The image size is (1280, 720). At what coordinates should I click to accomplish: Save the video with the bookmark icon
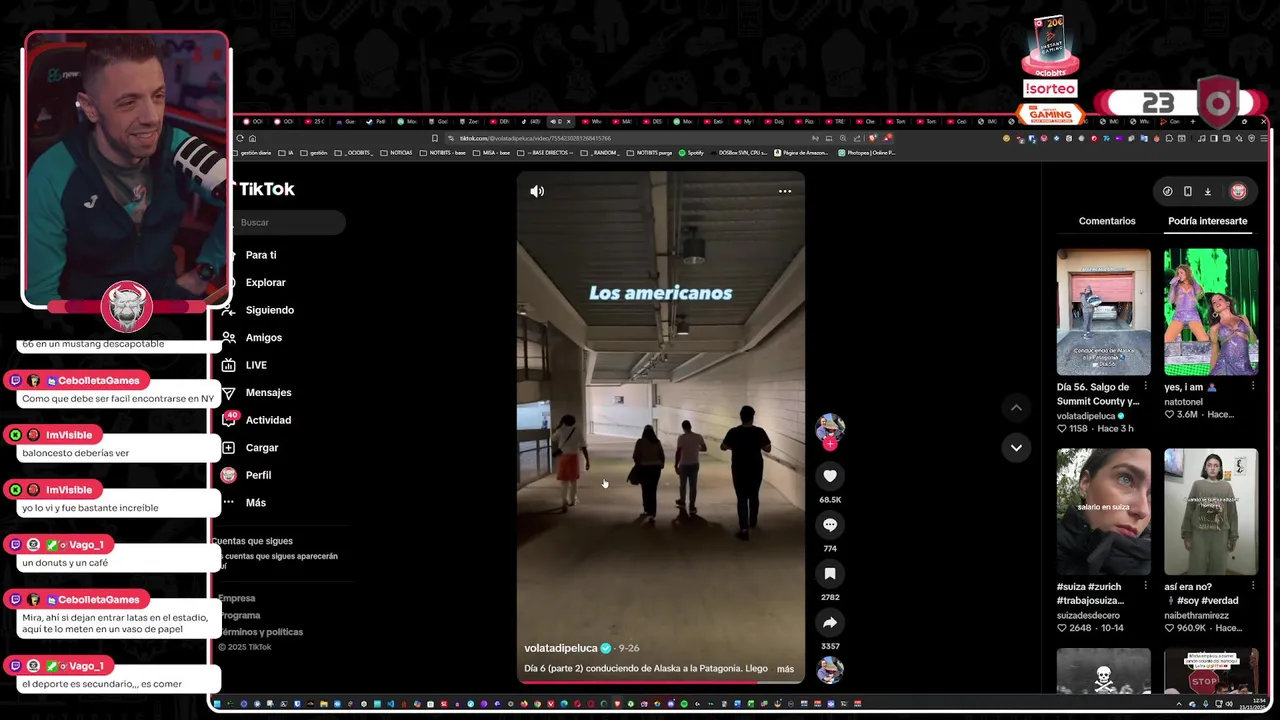point(830,574)
